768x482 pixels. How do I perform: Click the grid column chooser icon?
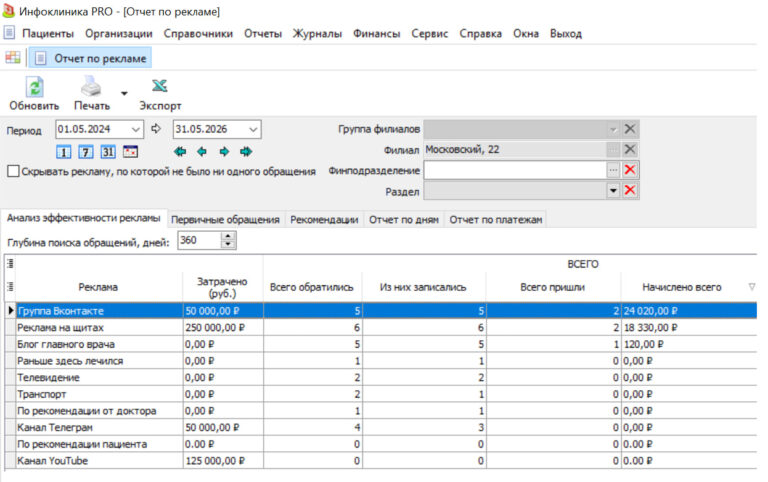10,287
